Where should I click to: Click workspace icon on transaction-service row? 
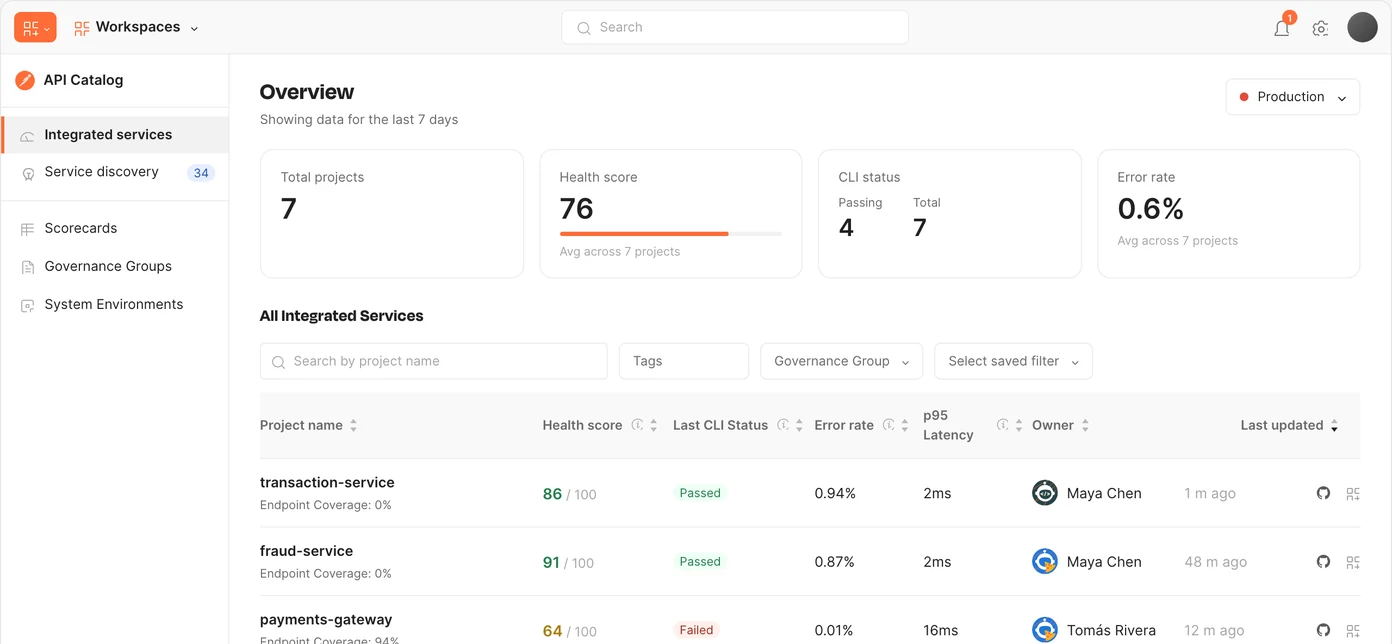coord(1353,493)
